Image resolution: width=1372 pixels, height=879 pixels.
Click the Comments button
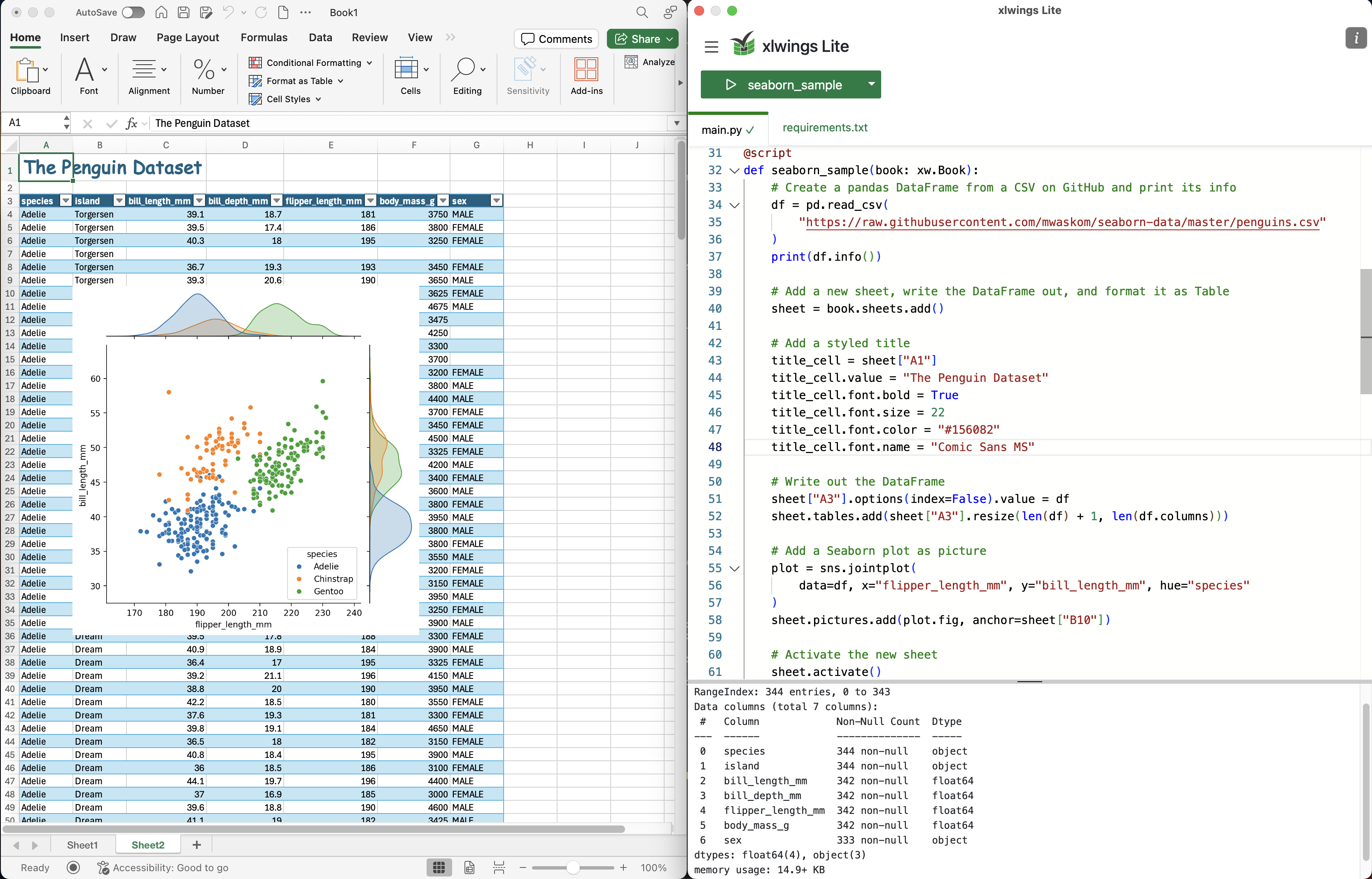point(556,39)
